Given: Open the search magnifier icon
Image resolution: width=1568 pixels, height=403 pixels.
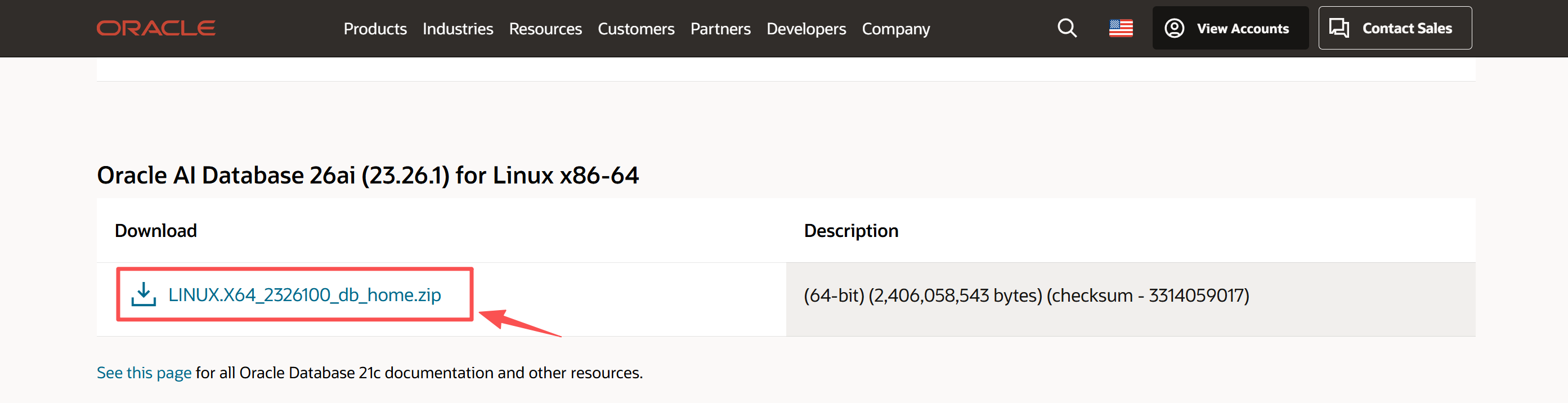Looking at the screenshot, I should tap(1067, 28).
